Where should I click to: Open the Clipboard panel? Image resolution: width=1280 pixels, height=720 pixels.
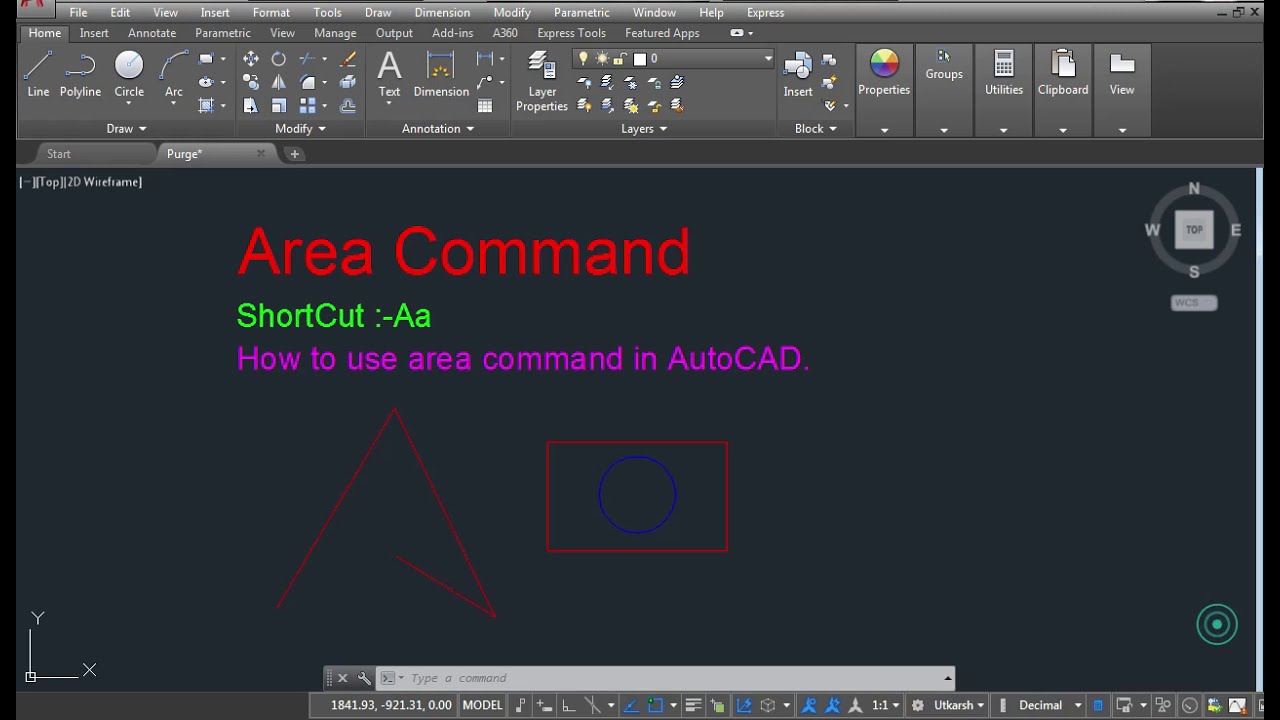(x=1063, y=72)
